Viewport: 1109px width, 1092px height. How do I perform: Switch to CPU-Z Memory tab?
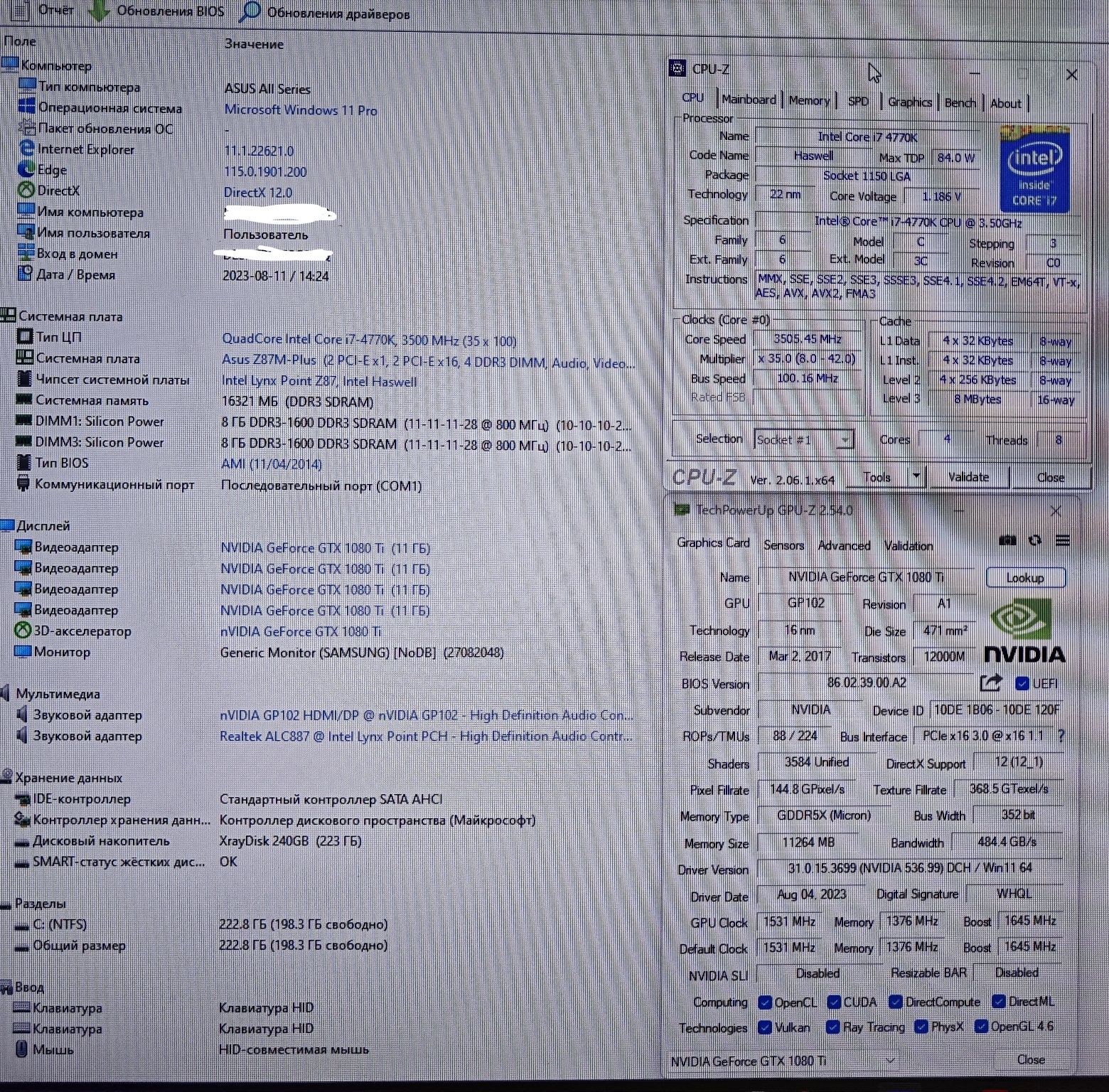tap(809, 100)
